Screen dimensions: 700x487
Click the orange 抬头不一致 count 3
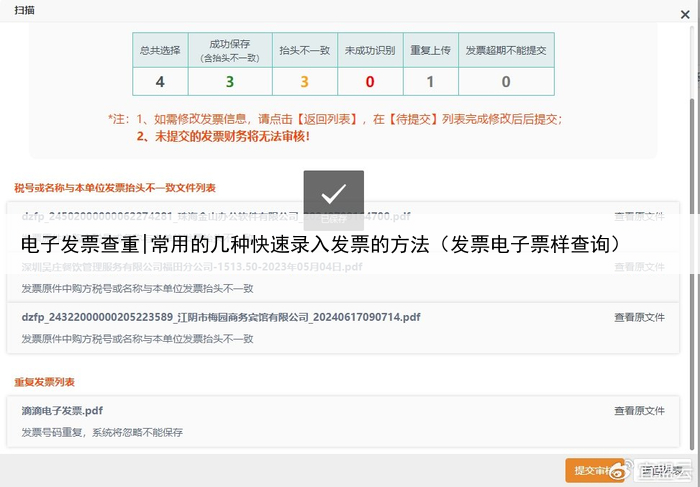(304, 82)
